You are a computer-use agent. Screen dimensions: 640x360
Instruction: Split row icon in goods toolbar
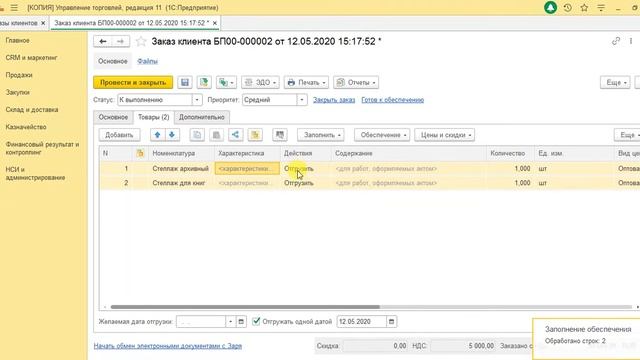coord(236,135)
